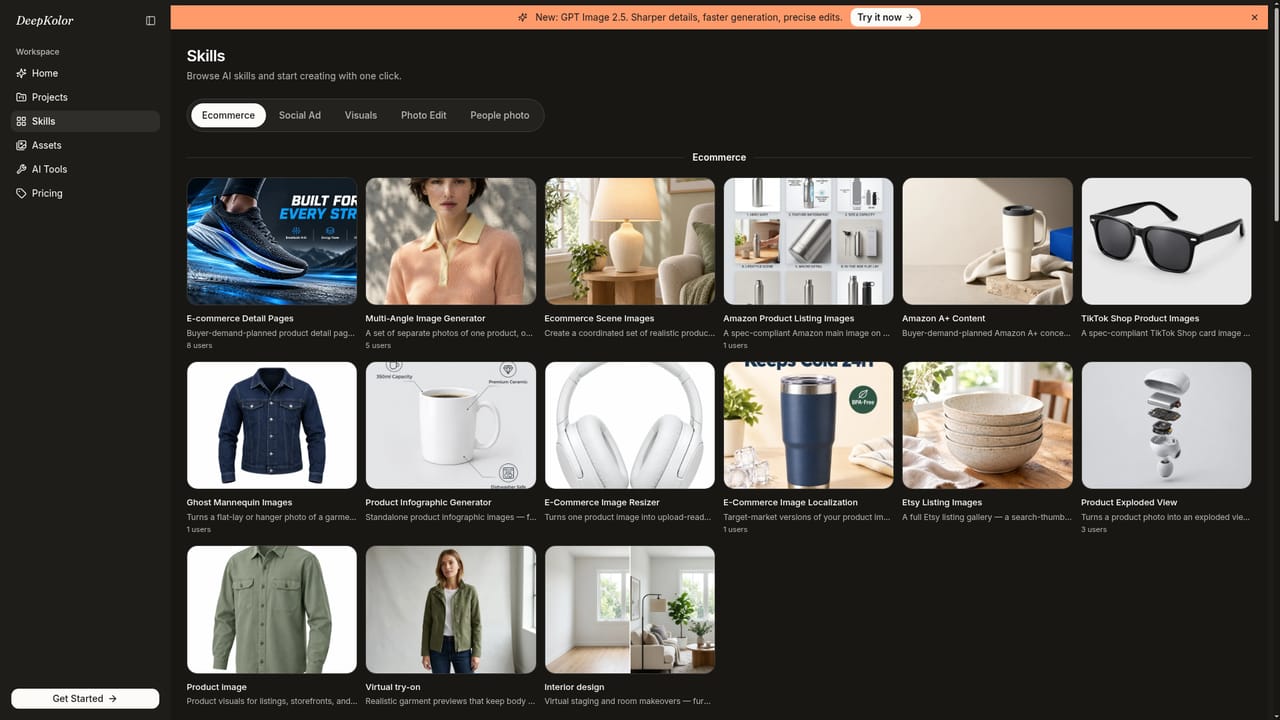Click the Try it now button
1280x720 pixels.
885,17
